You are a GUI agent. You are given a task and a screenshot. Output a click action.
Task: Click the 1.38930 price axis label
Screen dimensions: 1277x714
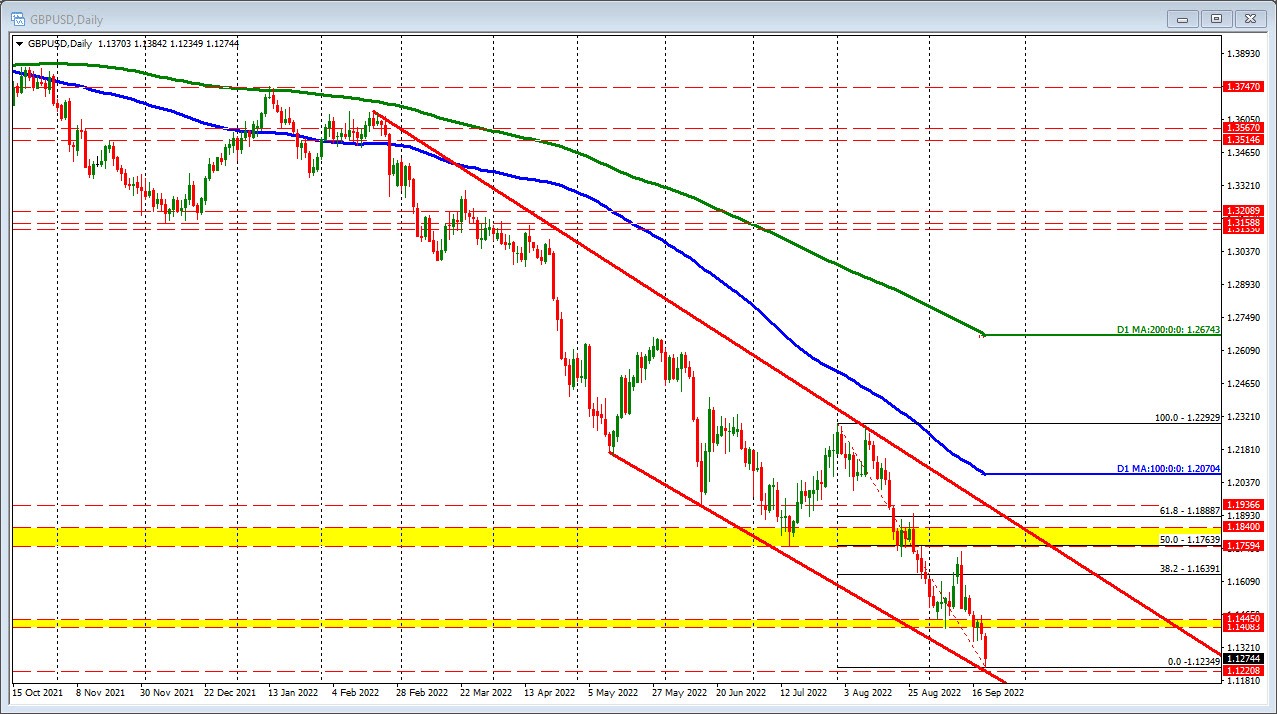1245,53
